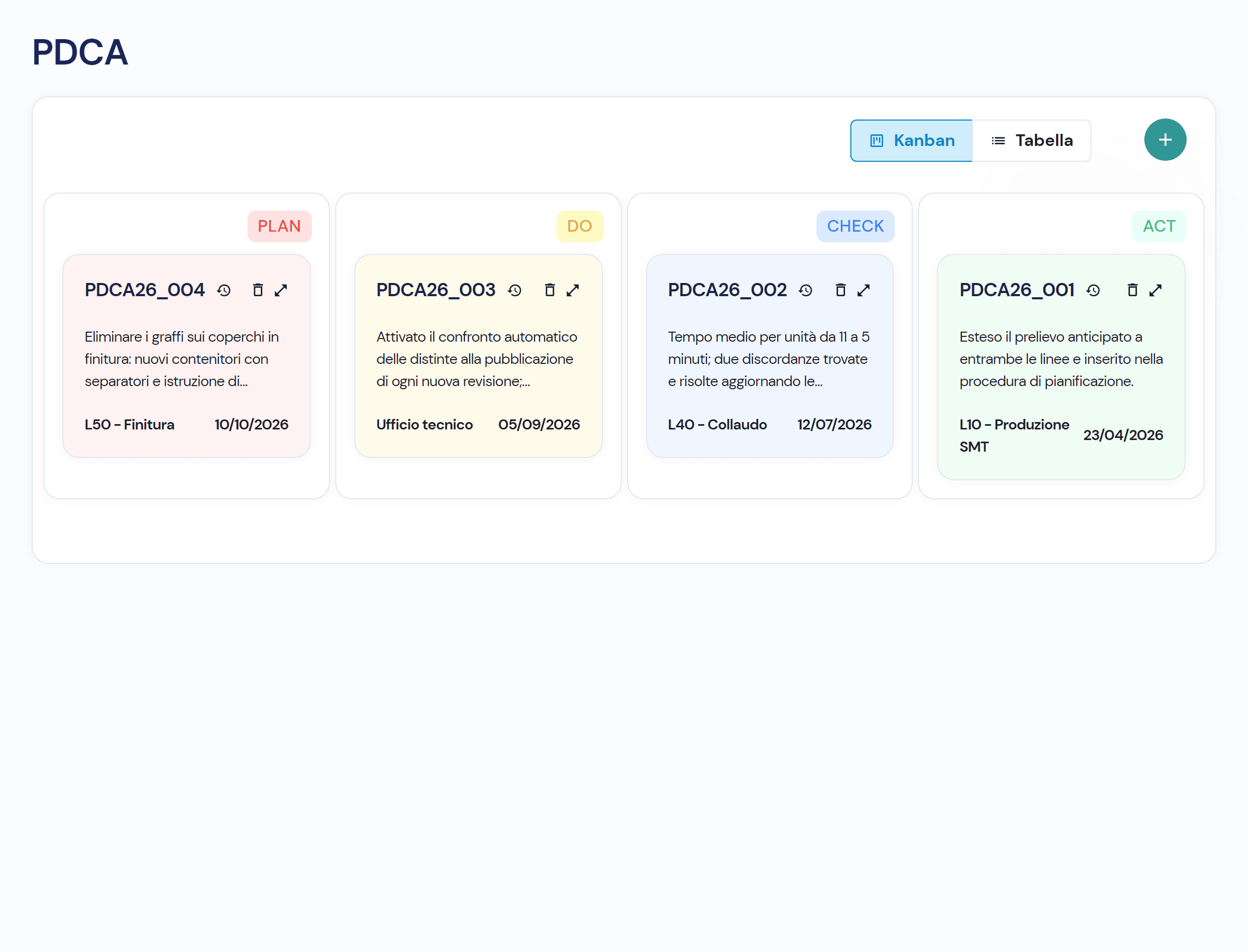The height and width of the screenshot is (952, 1248).
Task: Open history of PDCA26_002
Action: [x=805, y=291]
